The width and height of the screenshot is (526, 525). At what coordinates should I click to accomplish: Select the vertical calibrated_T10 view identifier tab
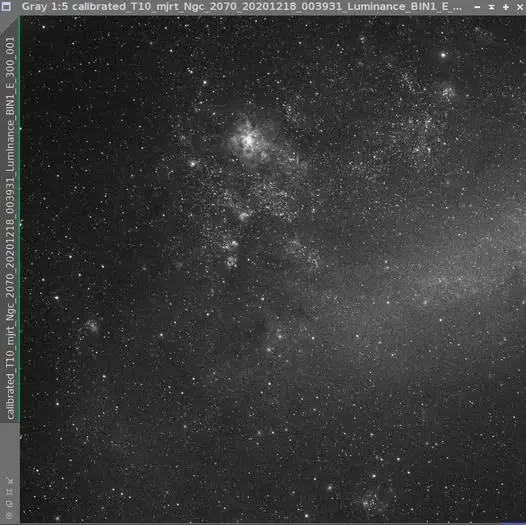point(10,228)
